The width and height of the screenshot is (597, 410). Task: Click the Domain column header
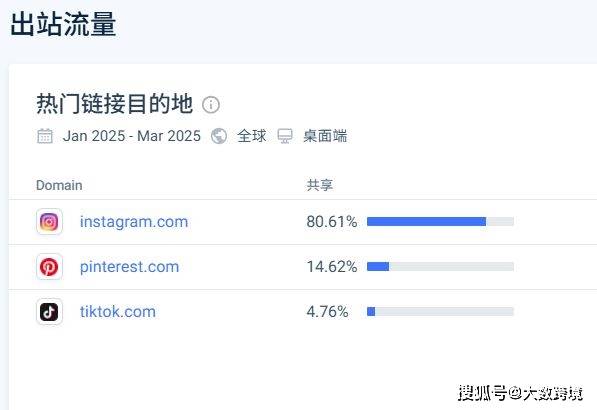click(59, 185)
